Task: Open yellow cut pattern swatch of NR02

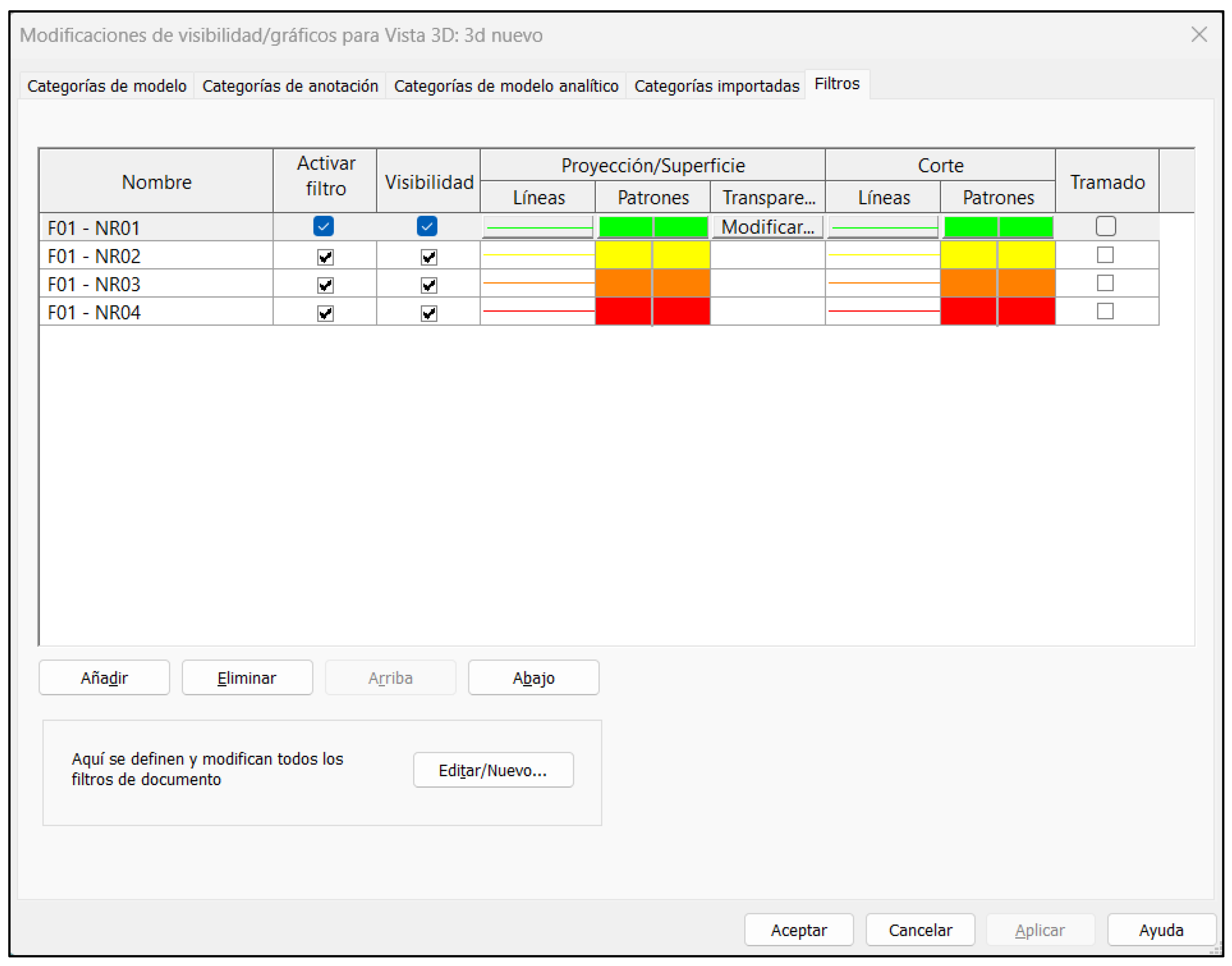Action: [997, 255]
